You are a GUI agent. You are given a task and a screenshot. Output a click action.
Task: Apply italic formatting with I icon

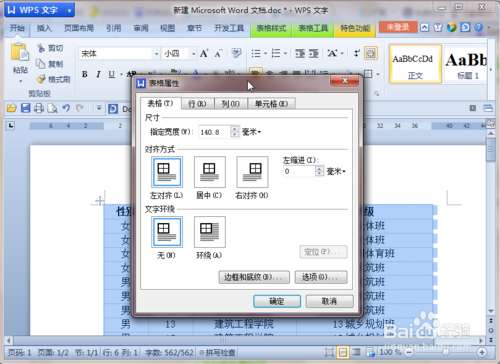[x=98, y=74]
